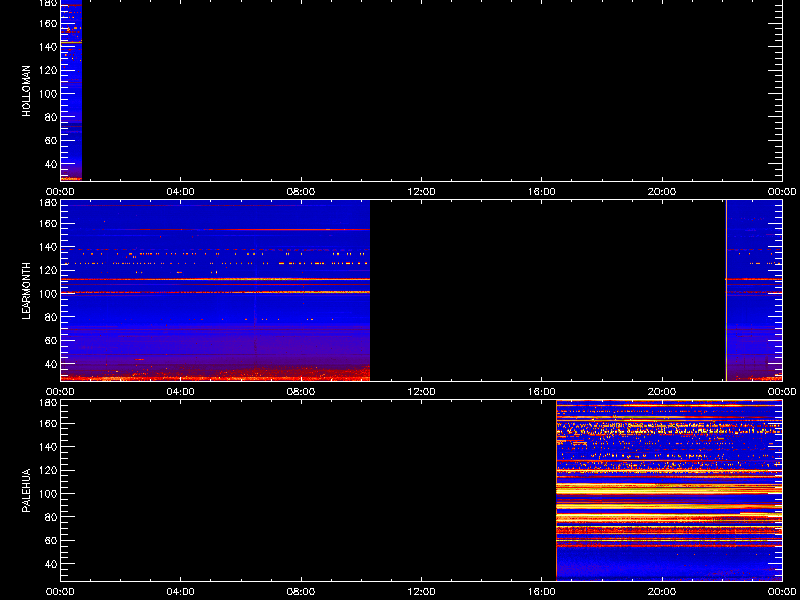Pick the 08:00 label under Palehua panel
This screenshot has height=600, width=800.
301,592
